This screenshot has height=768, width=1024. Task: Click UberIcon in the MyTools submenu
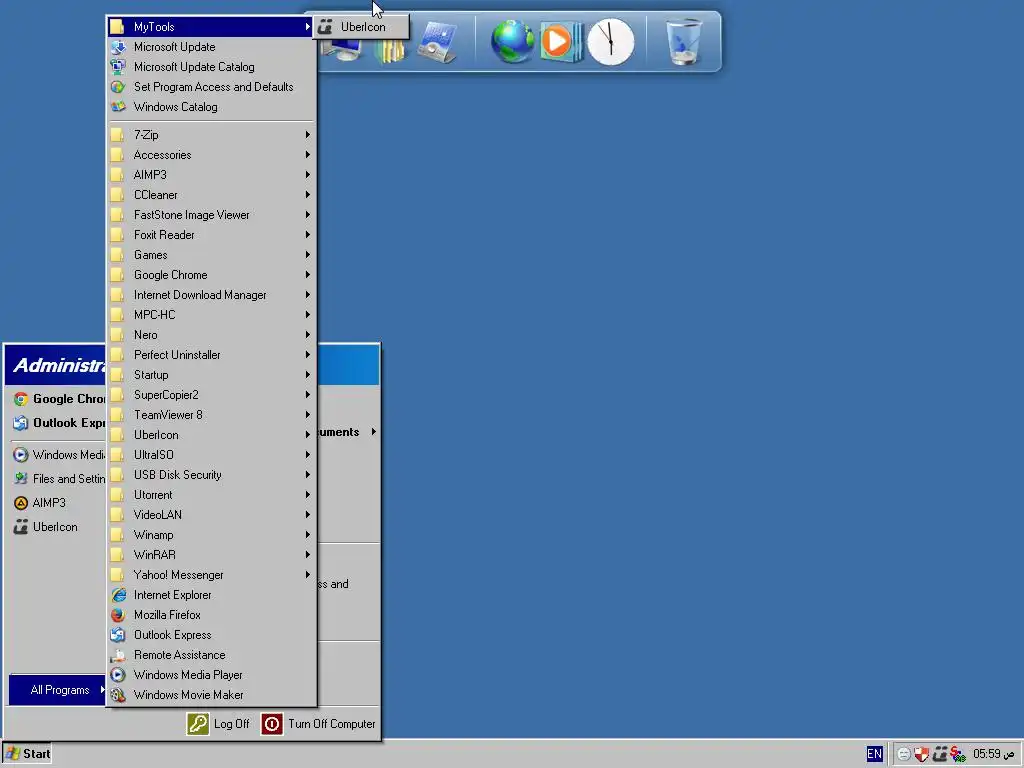[x=361, y=27]
